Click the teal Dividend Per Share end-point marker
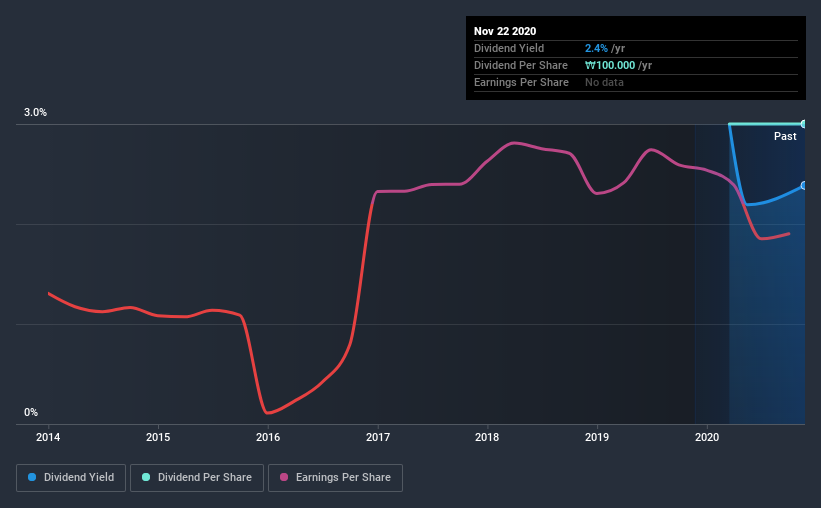 (803, 124)
